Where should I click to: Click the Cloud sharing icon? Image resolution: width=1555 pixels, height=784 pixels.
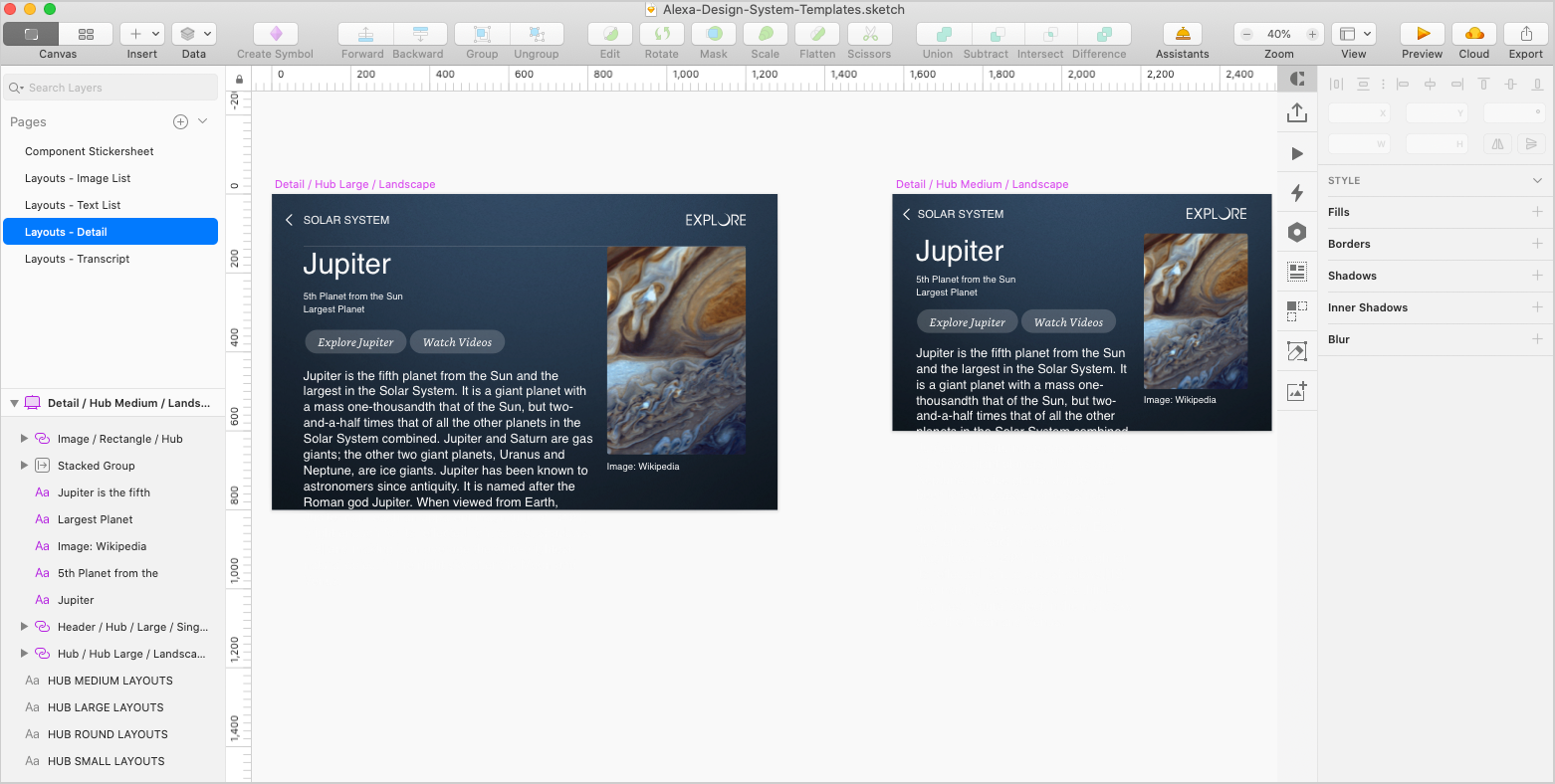pos(1473,32)
